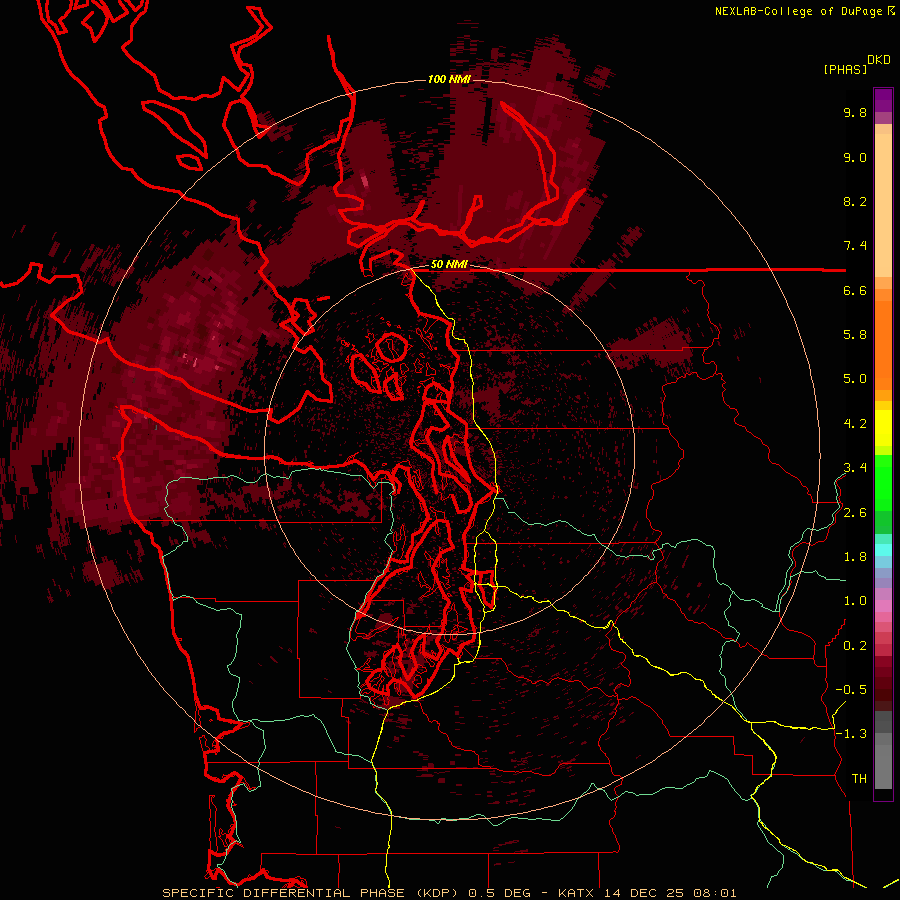900x900 pixels.
Task: Click the -1.3 value on color scale
Action: (x=851, y=734)
